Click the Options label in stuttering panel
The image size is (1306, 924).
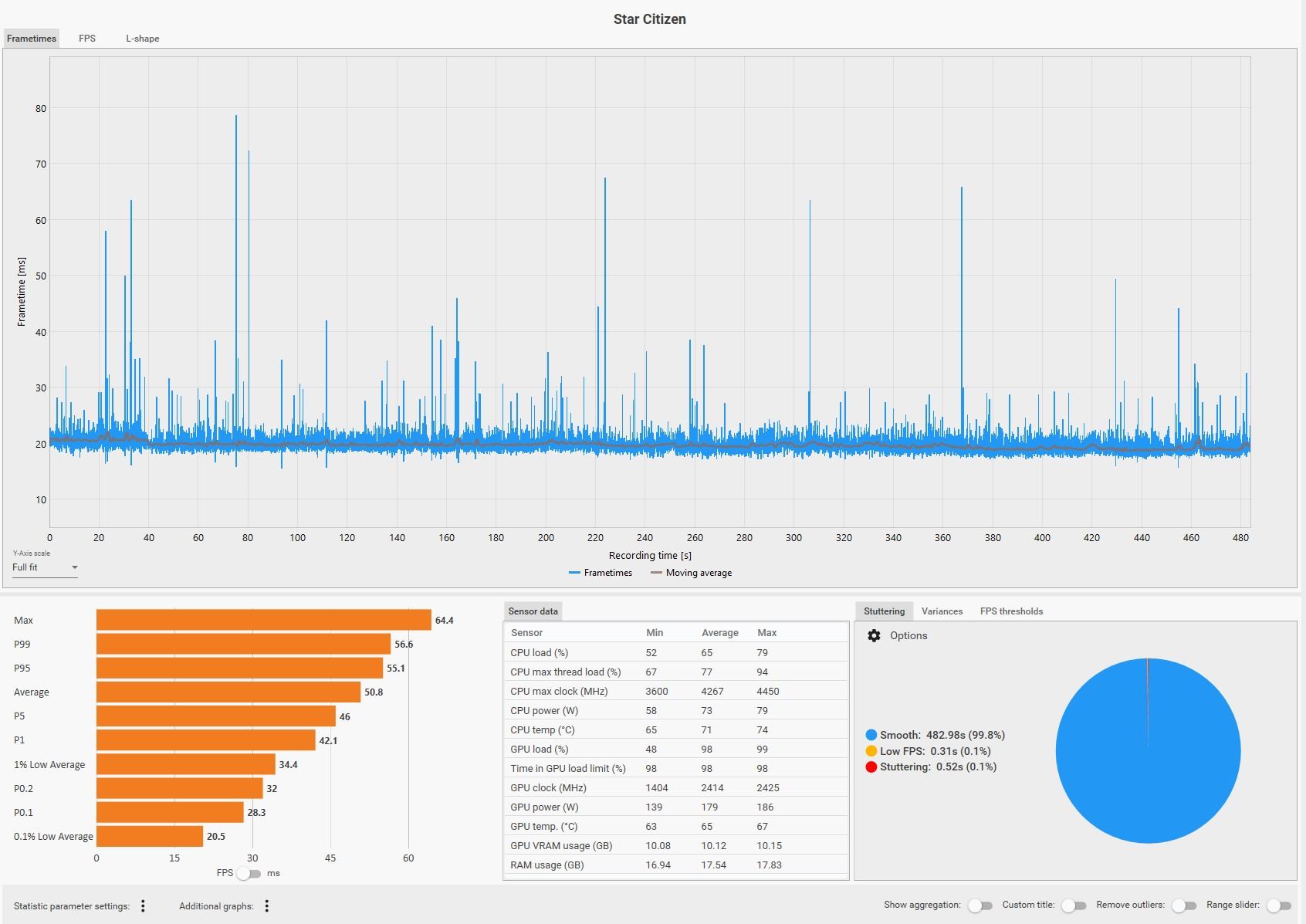point(908,635)
